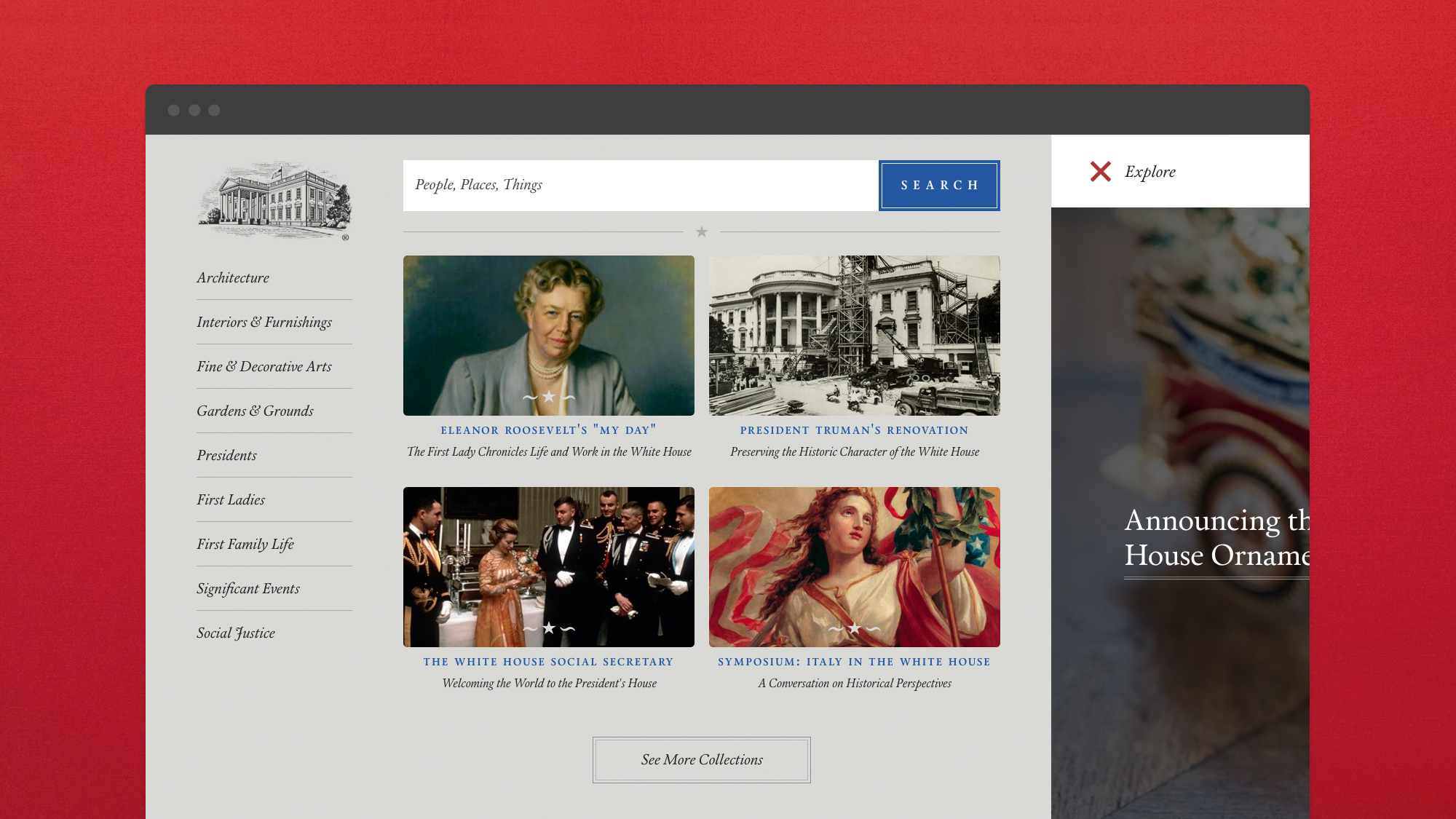Navigate to the Presidents section
This screenshot has width=1456, height=819.
pos(226,456)
